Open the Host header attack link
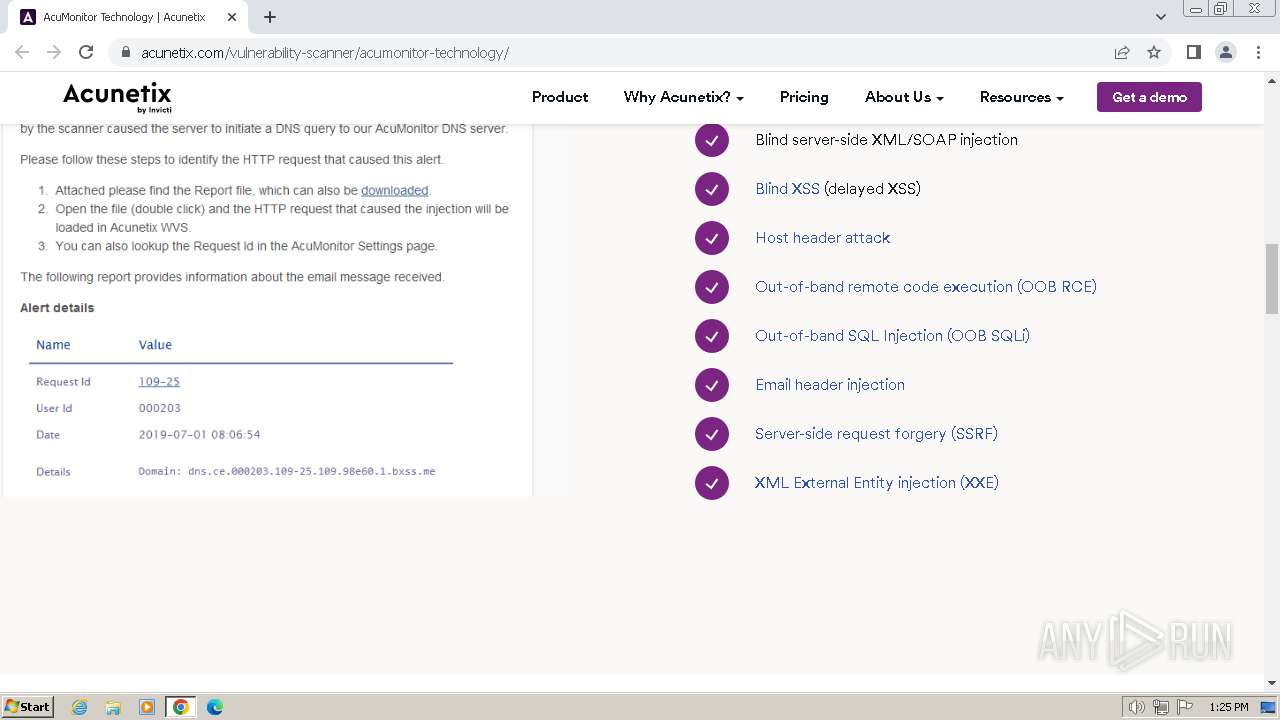 pyautogui.click(x=822, y=238)
